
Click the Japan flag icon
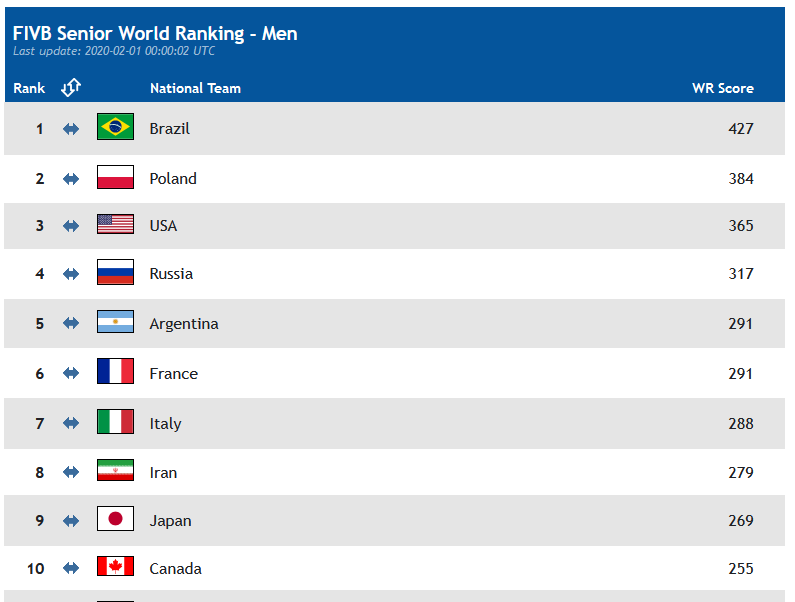tap(115, 518)
